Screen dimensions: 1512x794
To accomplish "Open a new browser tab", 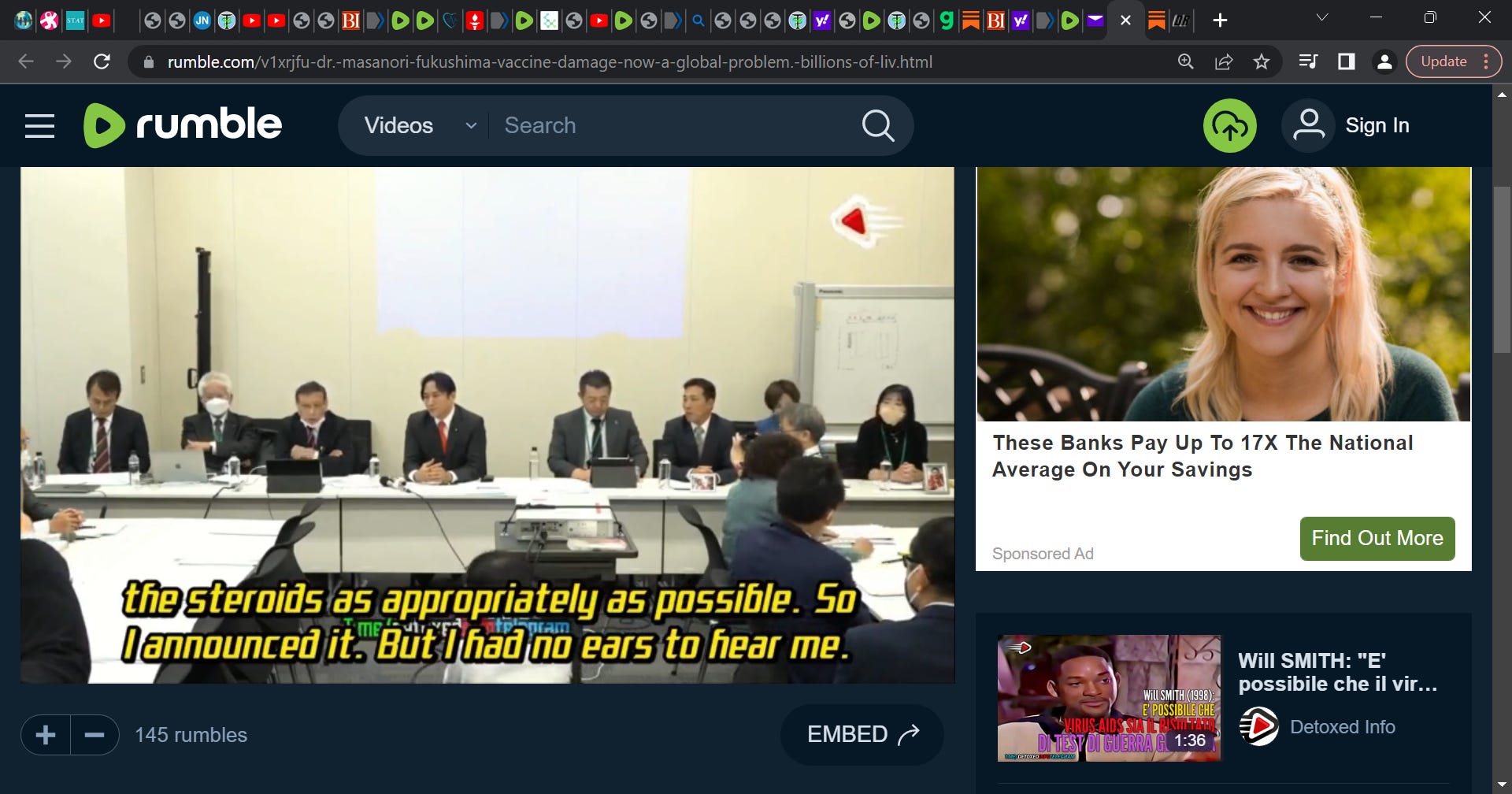I will click(x=1220, y=20).
